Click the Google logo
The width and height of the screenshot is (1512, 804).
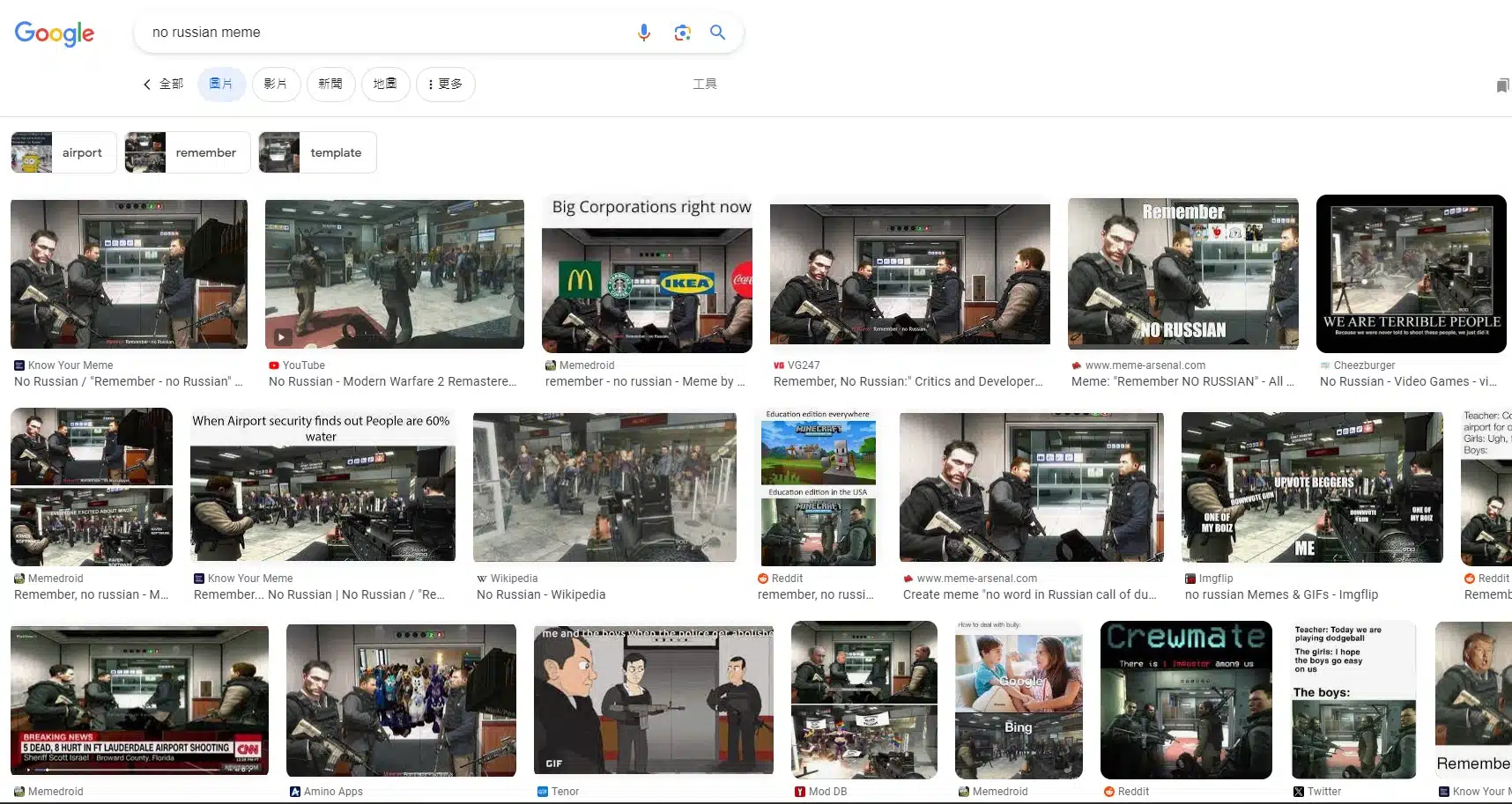tap(55, 33)
